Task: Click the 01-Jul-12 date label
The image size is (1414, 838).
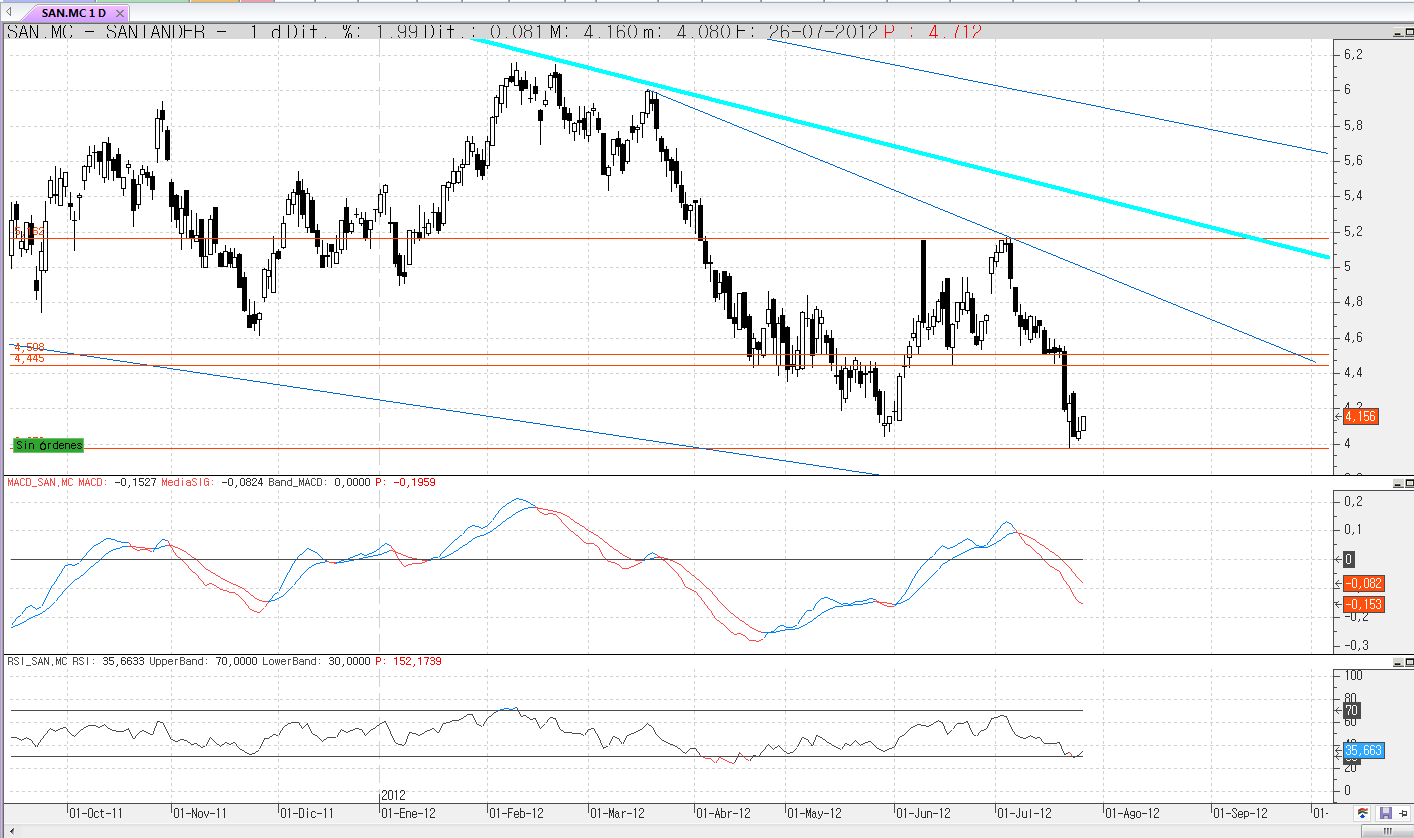Action: point(1023,813)
